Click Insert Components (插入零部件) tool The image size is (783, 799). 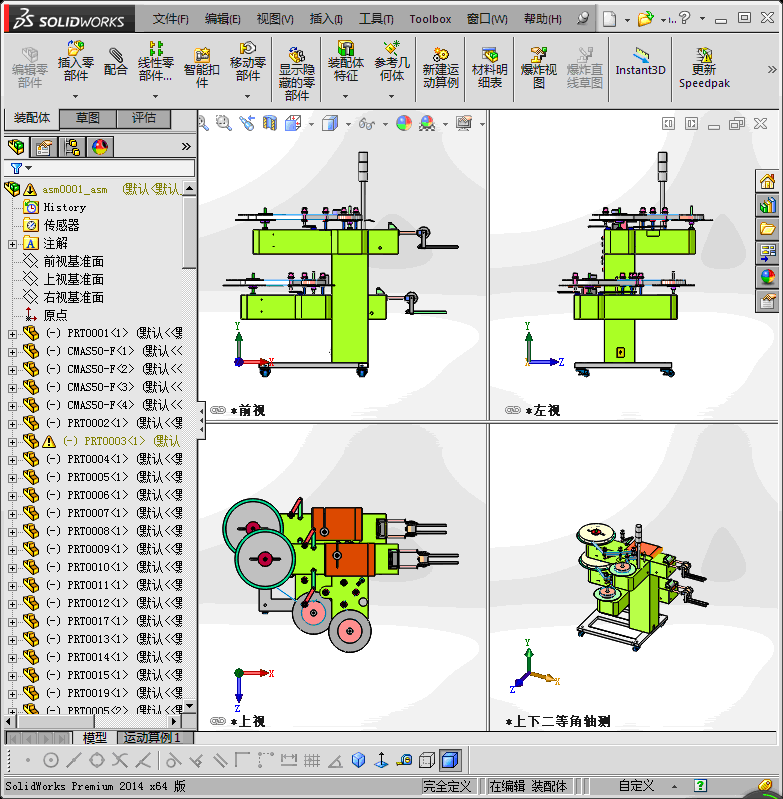75,62
